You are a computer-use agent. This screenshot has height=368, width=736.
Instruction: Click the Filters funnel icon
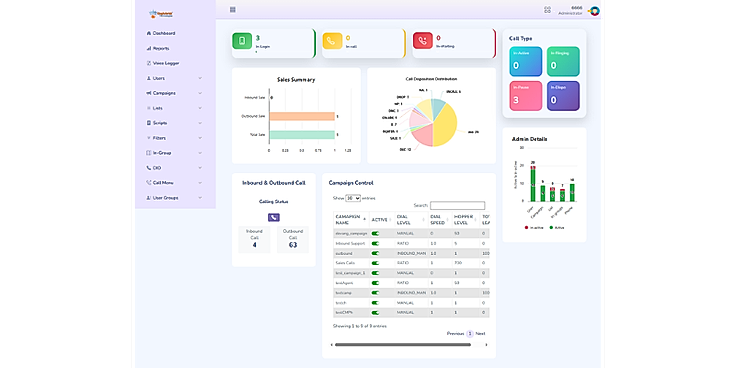click(149, 138)
